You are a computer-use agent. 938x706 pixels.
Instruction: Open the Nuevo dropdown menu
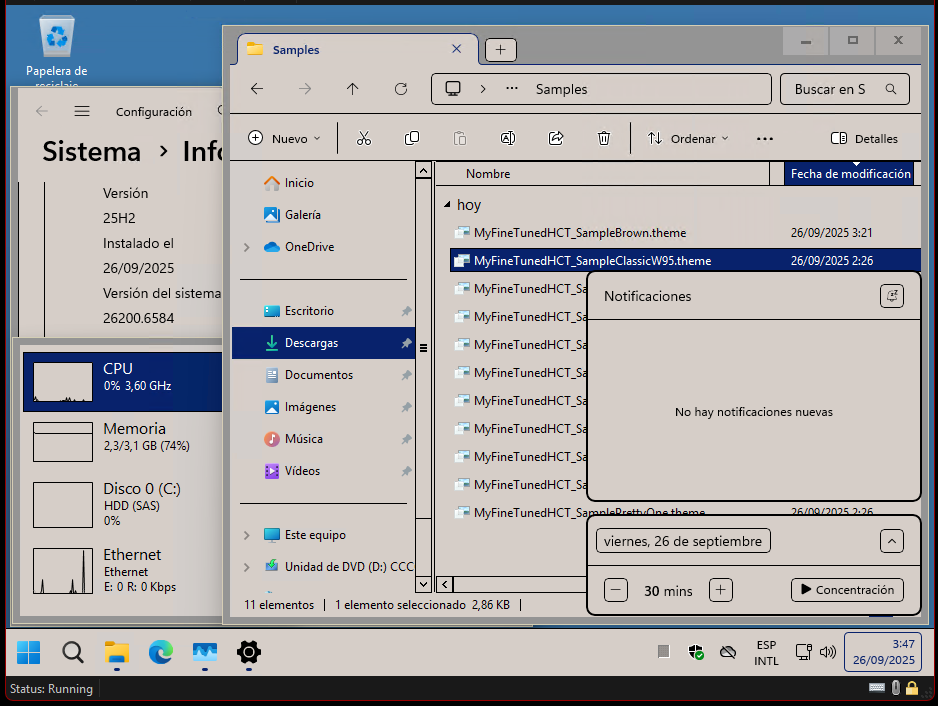point(284,139)
